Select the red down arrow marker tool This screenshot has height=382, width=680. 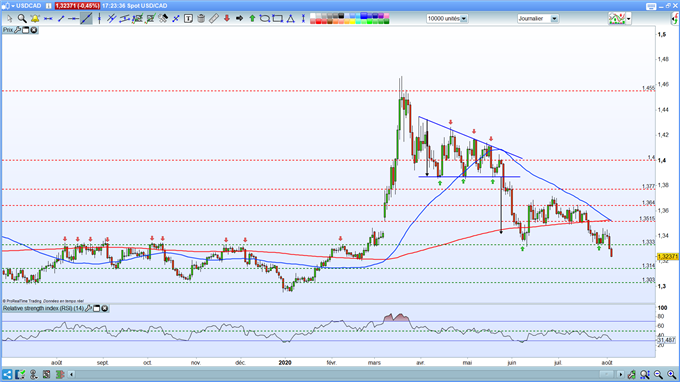227,19
